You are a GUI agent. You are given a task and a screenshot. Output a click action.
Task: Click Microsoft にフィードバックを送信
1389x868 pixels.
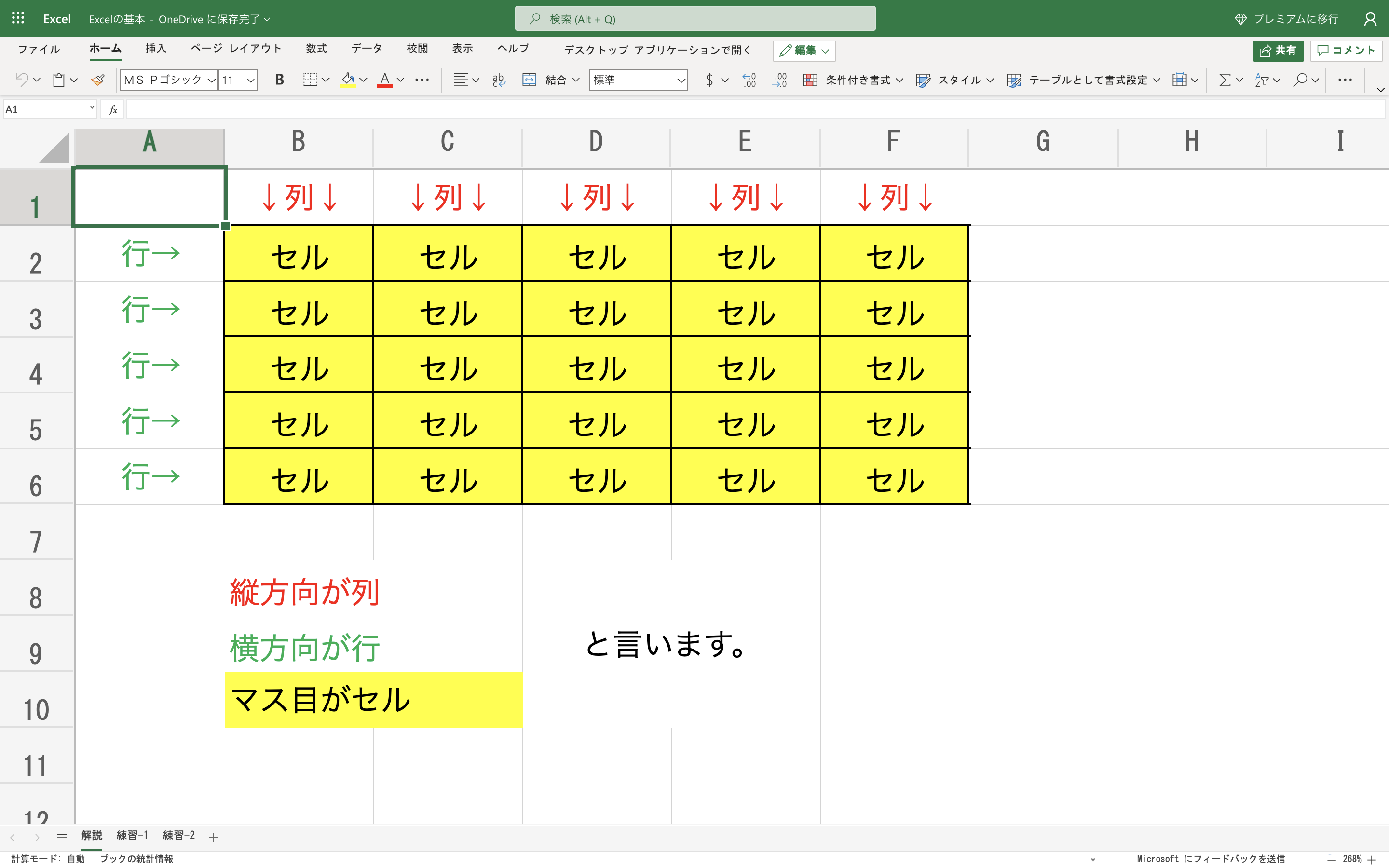pos(1211,859)
